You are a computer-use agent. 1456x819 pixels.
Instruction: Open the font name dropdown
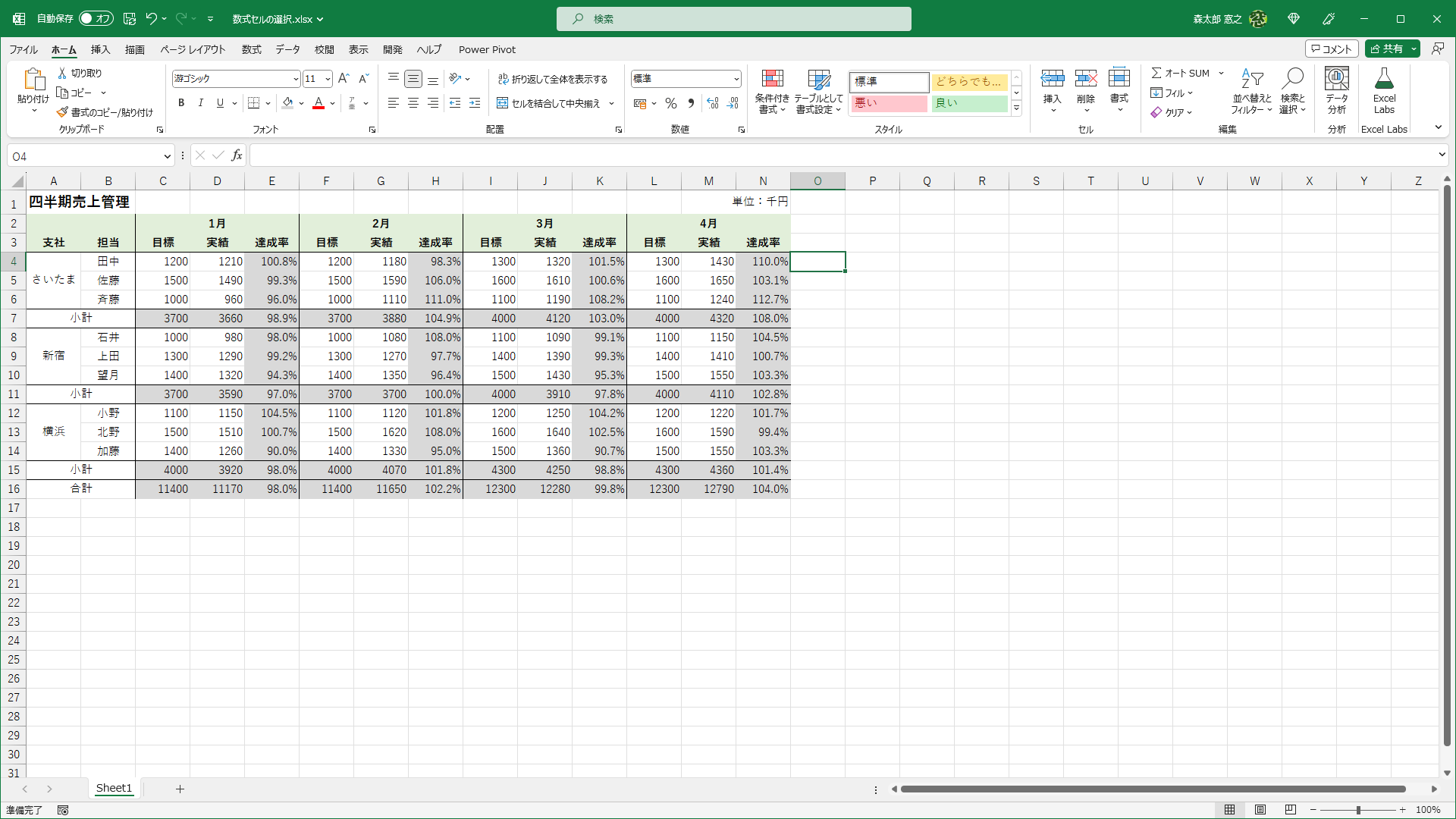pyautogui.click(x=296, y=79)
